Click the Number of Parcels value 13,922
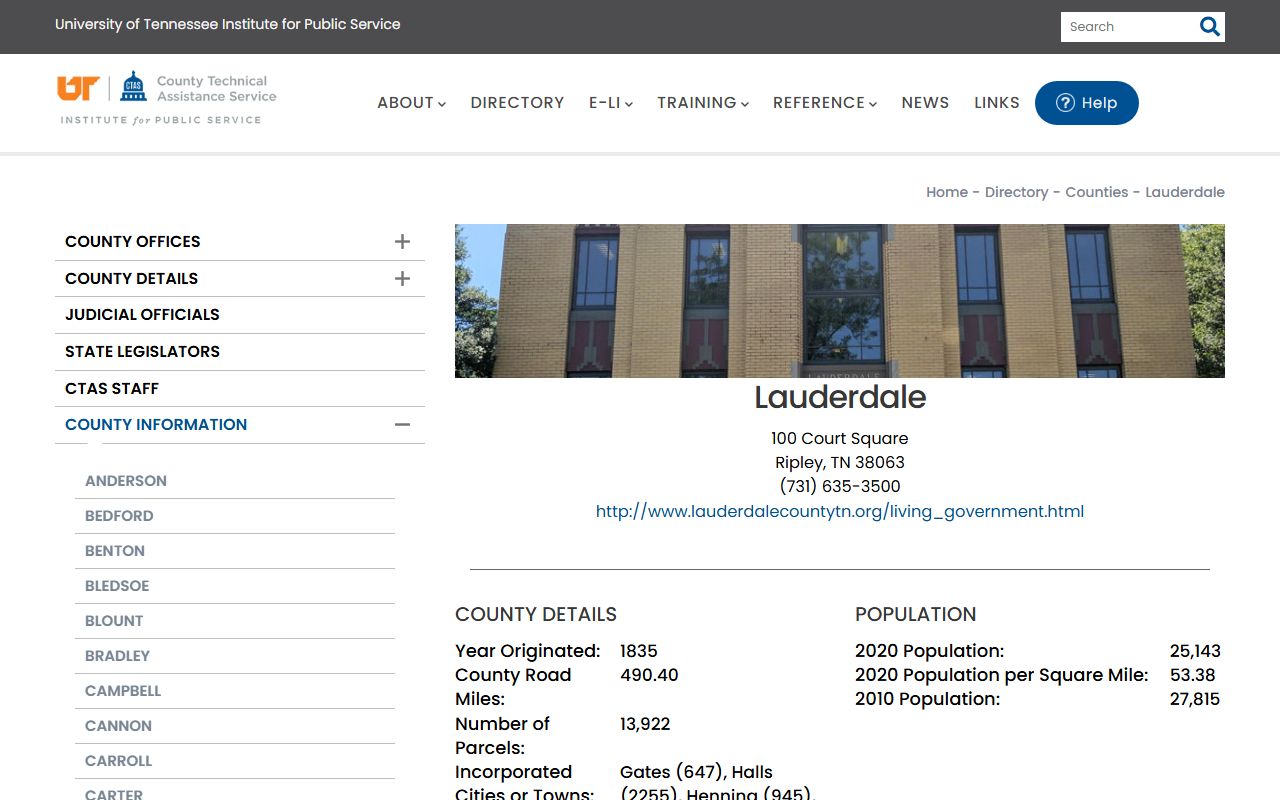Image resolution: width=1280 pixels, height=800 pixels. pyautogui.click(x=645, y=723)
